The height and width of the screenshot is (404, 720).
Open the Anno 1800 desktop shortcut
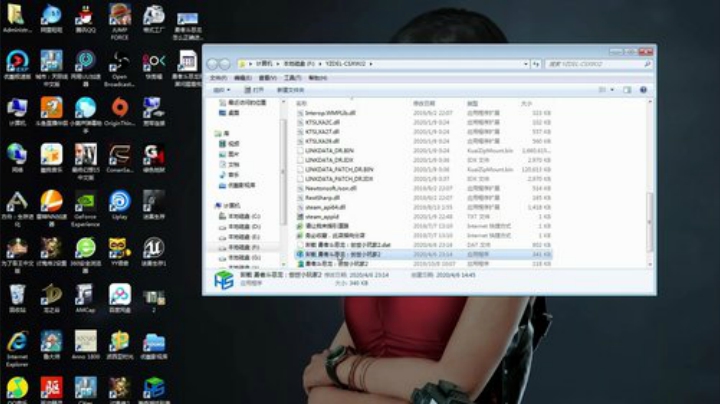pyautogui.click(x=85, y=345)
